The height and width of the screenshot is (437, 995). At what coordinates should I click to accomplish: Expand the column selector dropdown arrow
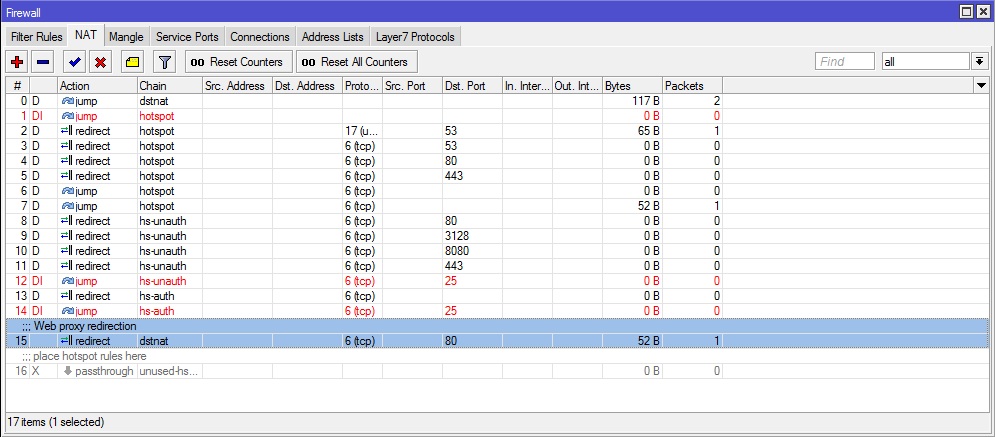pos(981,86)
